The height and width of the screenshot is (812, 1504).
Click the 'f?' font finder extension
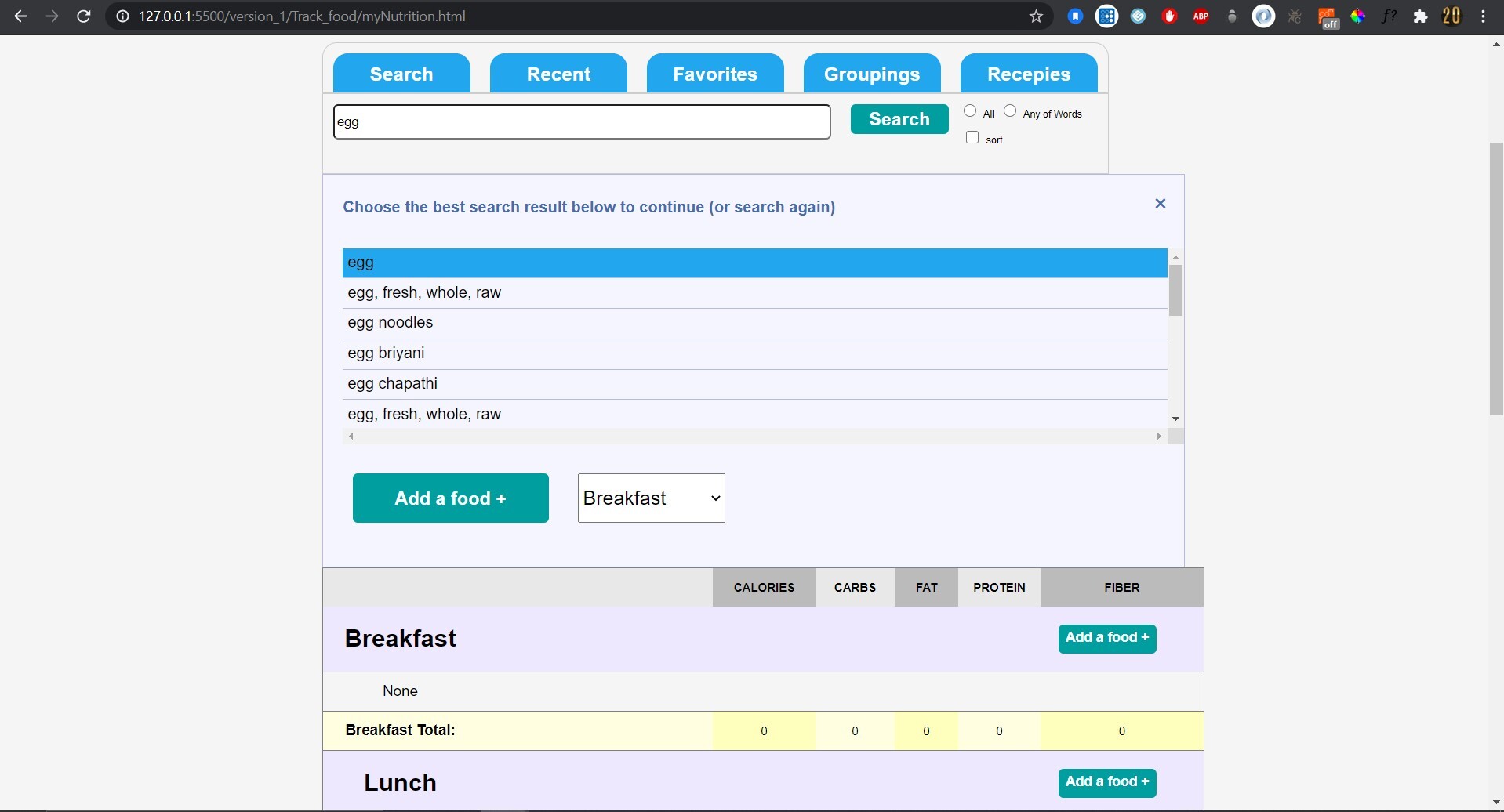pyautogui.click(x=1389, y=16)
